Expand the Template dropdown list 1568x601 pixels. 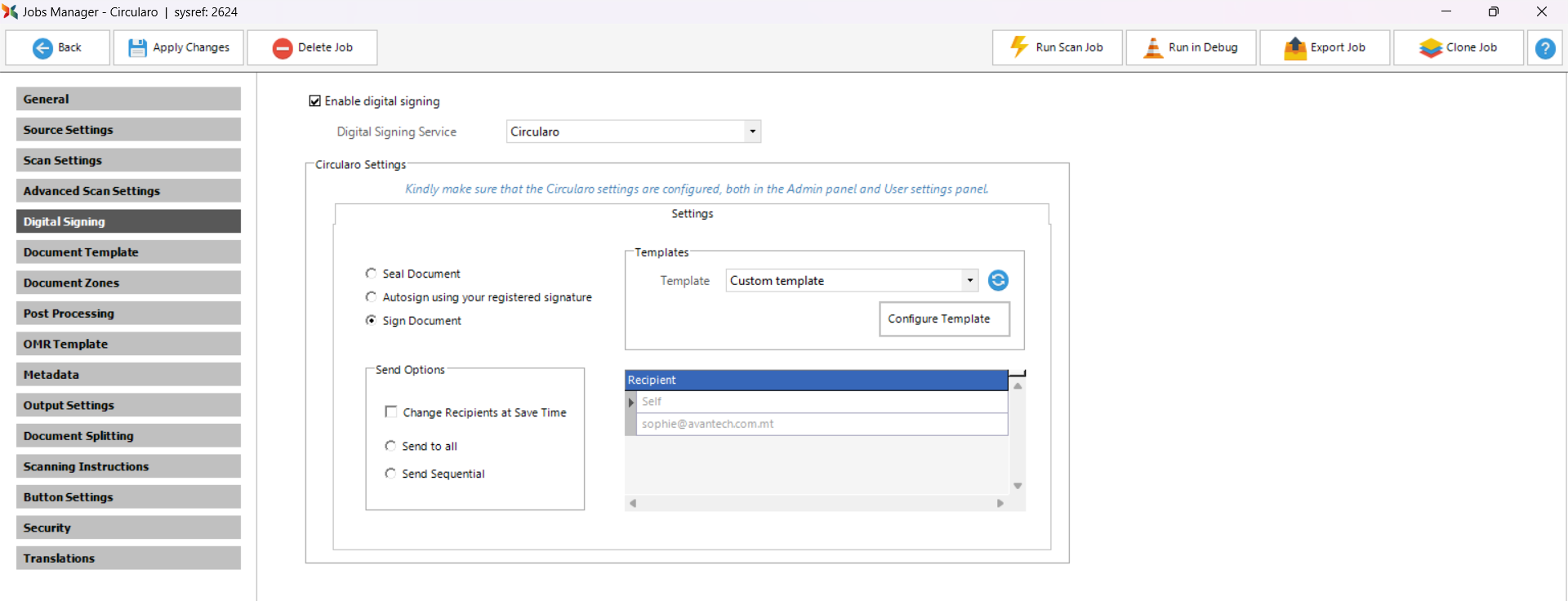coord(969,281)
